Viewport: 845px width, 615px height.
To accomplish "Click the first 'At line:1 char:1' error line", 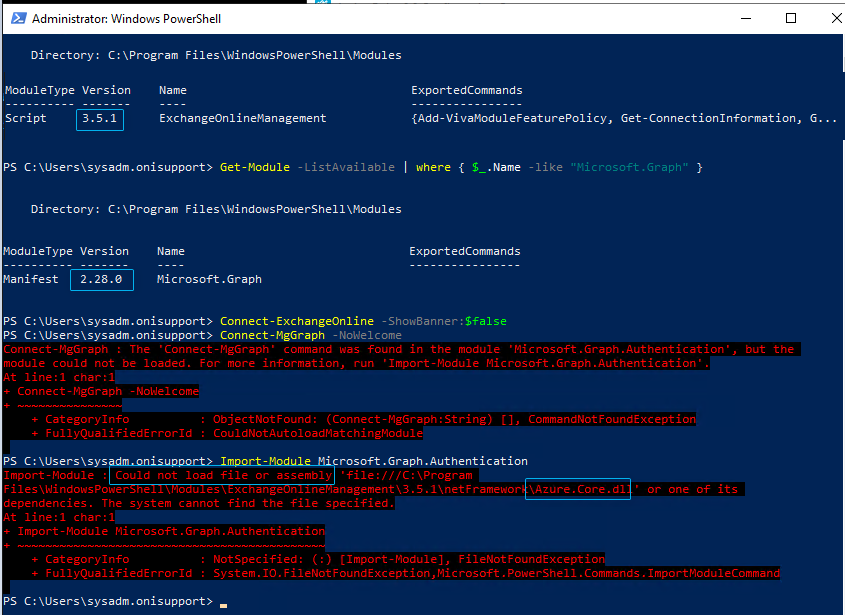I will click(x=59, y=377).
